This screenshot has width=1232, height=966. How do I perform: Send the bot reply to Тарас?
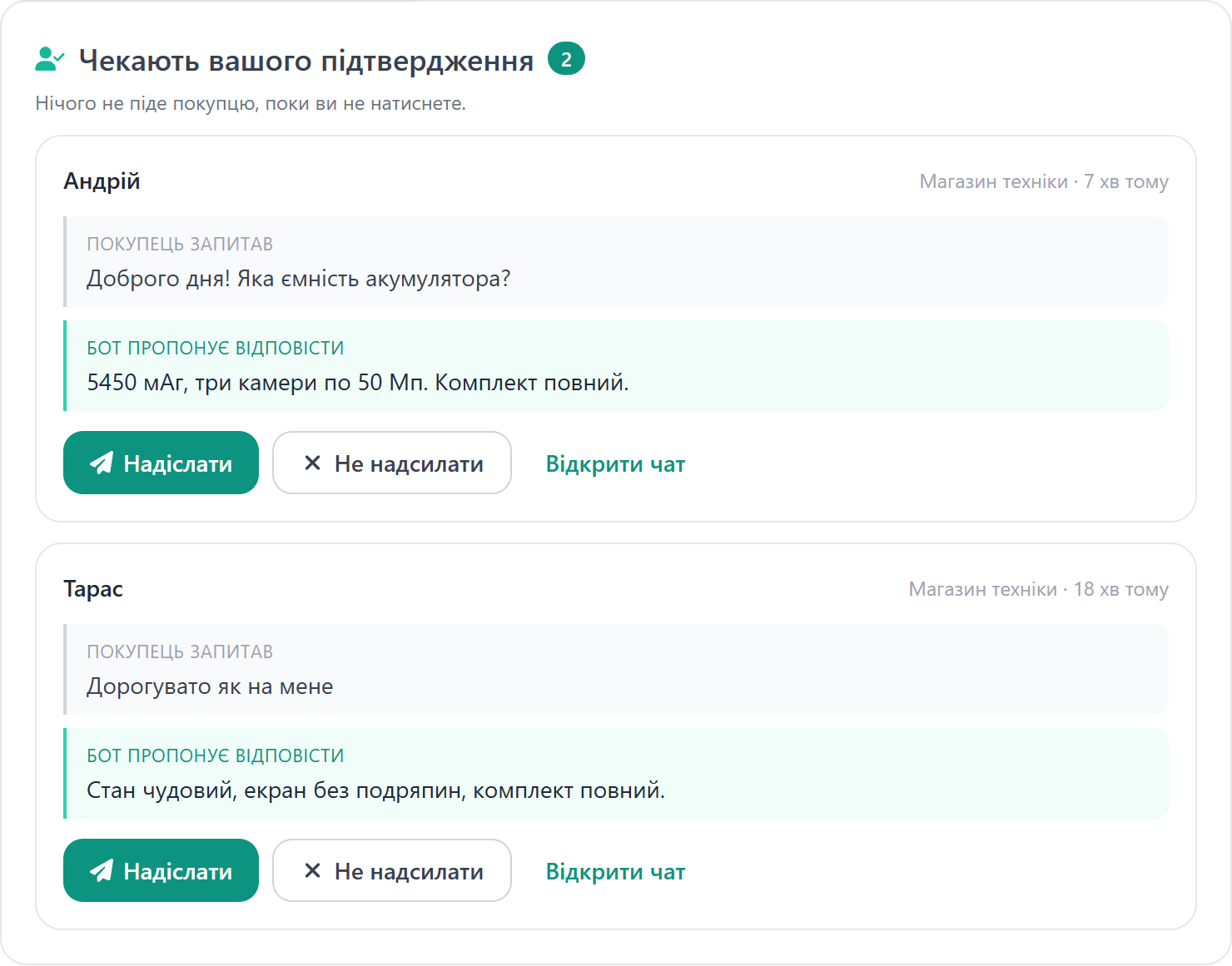161,870
